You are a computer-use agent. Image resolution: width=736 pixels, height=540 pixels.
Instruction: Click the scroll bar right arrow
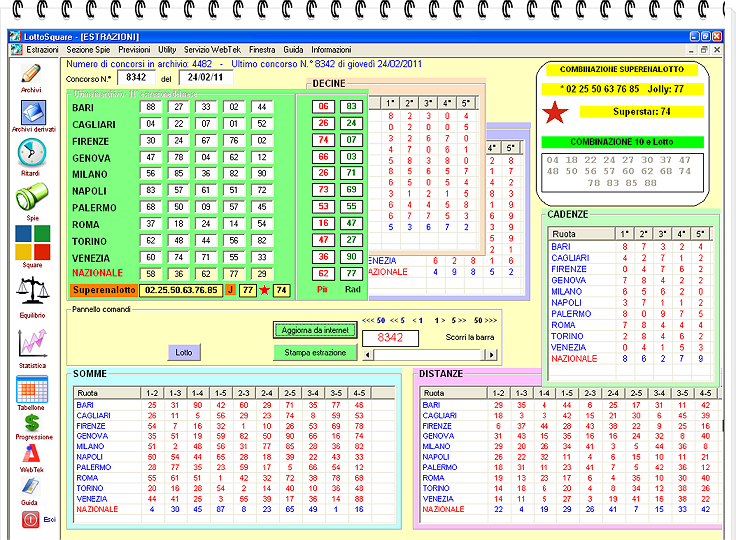[x=491, y=355]
